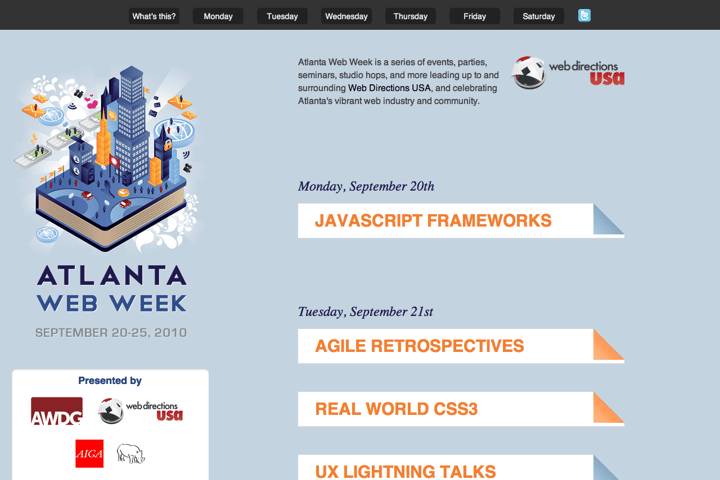The image size is (720, 480).
Task: Click the SEPTEMBER 20-25, 2010 date text
Action: pyautogui.click(x=111, y=333)
